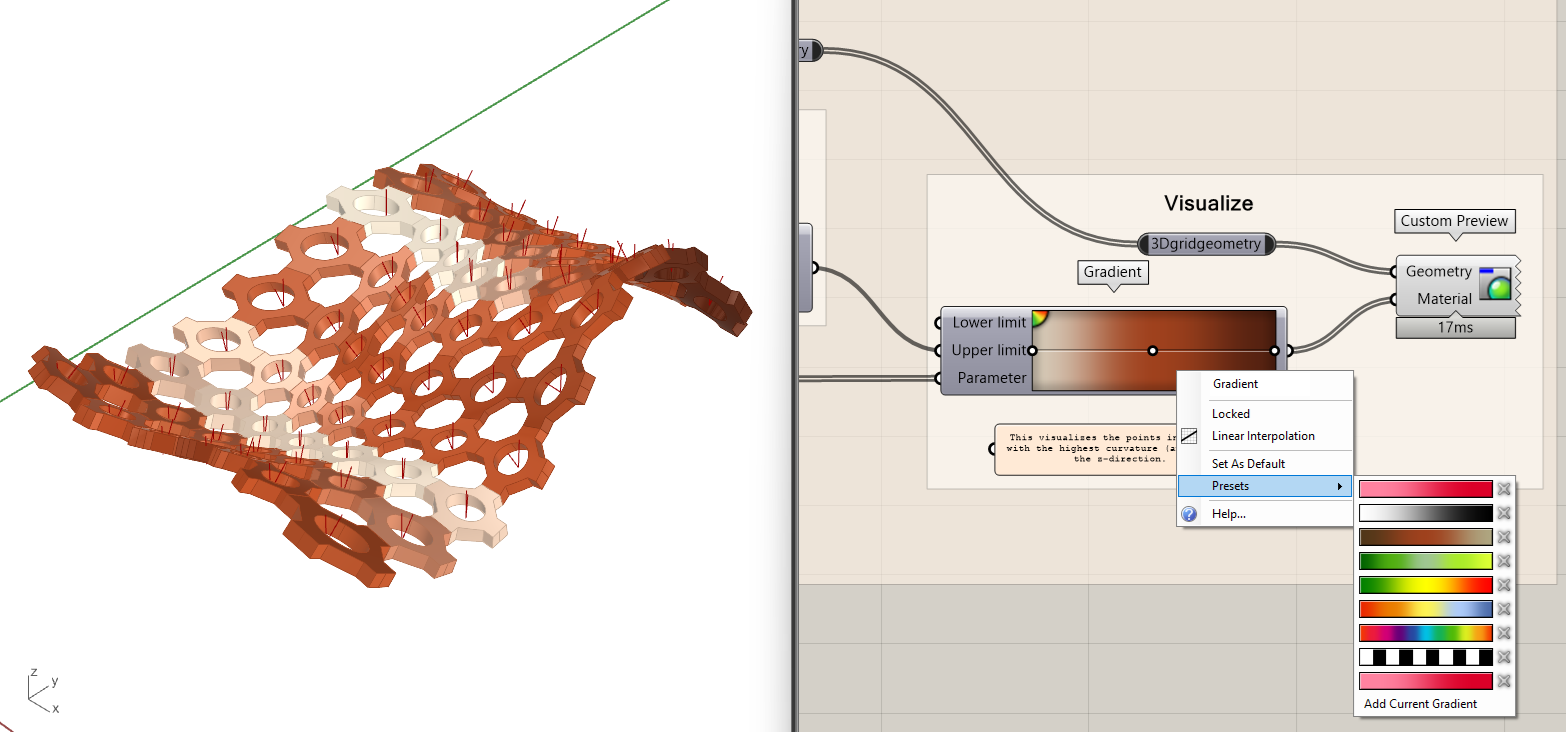Screen dimensions: 1566x732
Task: Select the 3Dgridgeometry parameter node
Action: click(1206, 244)
